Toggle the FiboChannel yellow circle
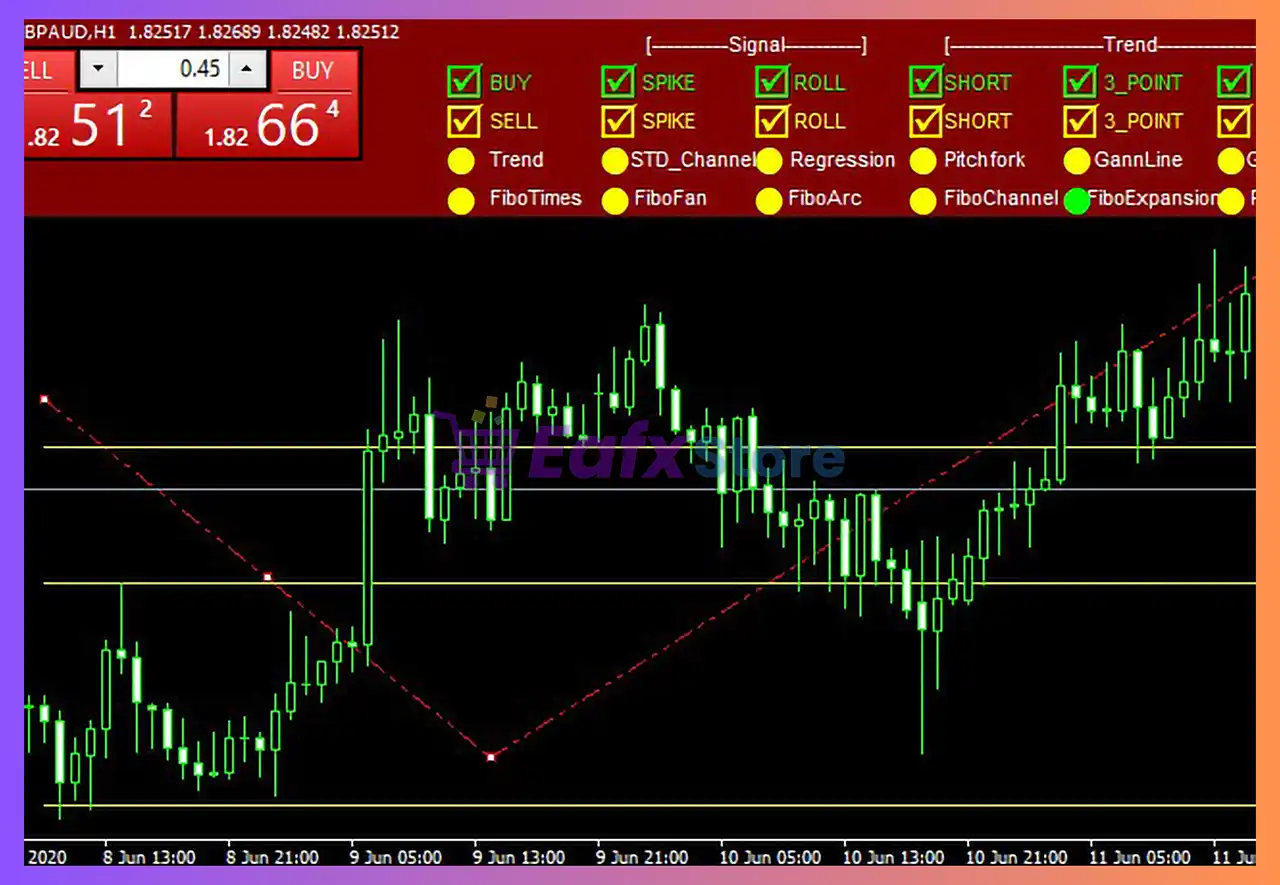Viewport: 1280px width, 885px height. 923,200
